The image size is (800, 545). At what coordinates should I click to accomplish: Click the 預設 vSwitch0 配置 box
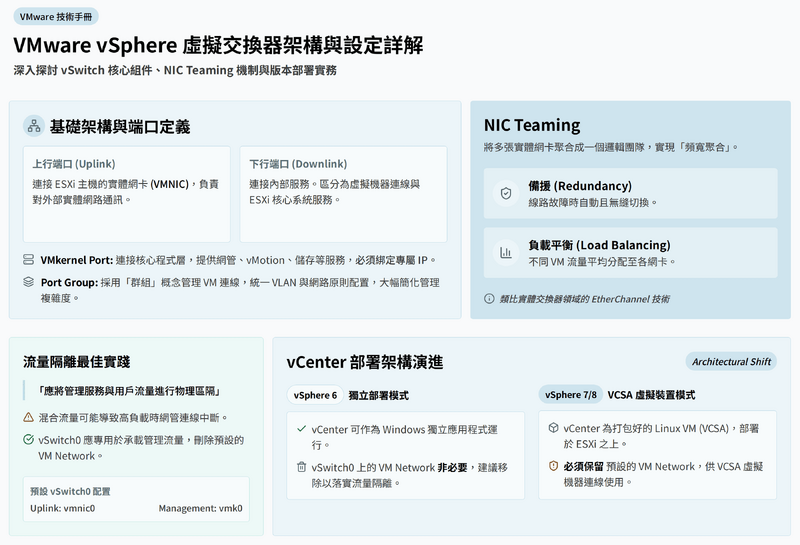[x=136, y=499]
